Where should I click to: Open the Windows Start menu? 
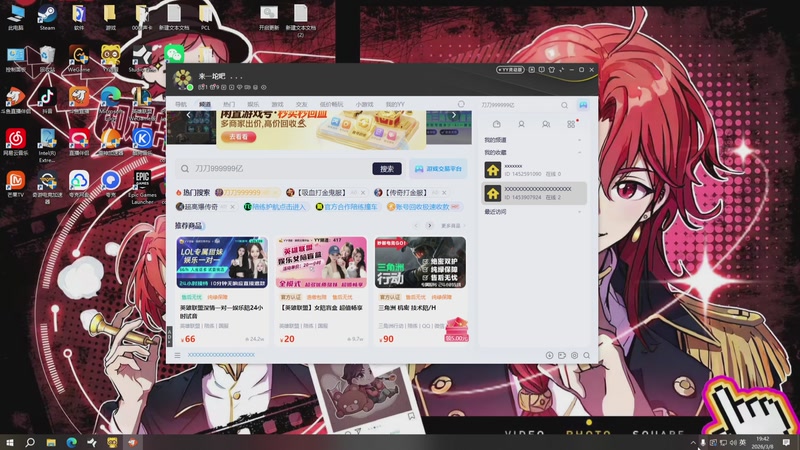pyautogui.click(x=9, y=442)
